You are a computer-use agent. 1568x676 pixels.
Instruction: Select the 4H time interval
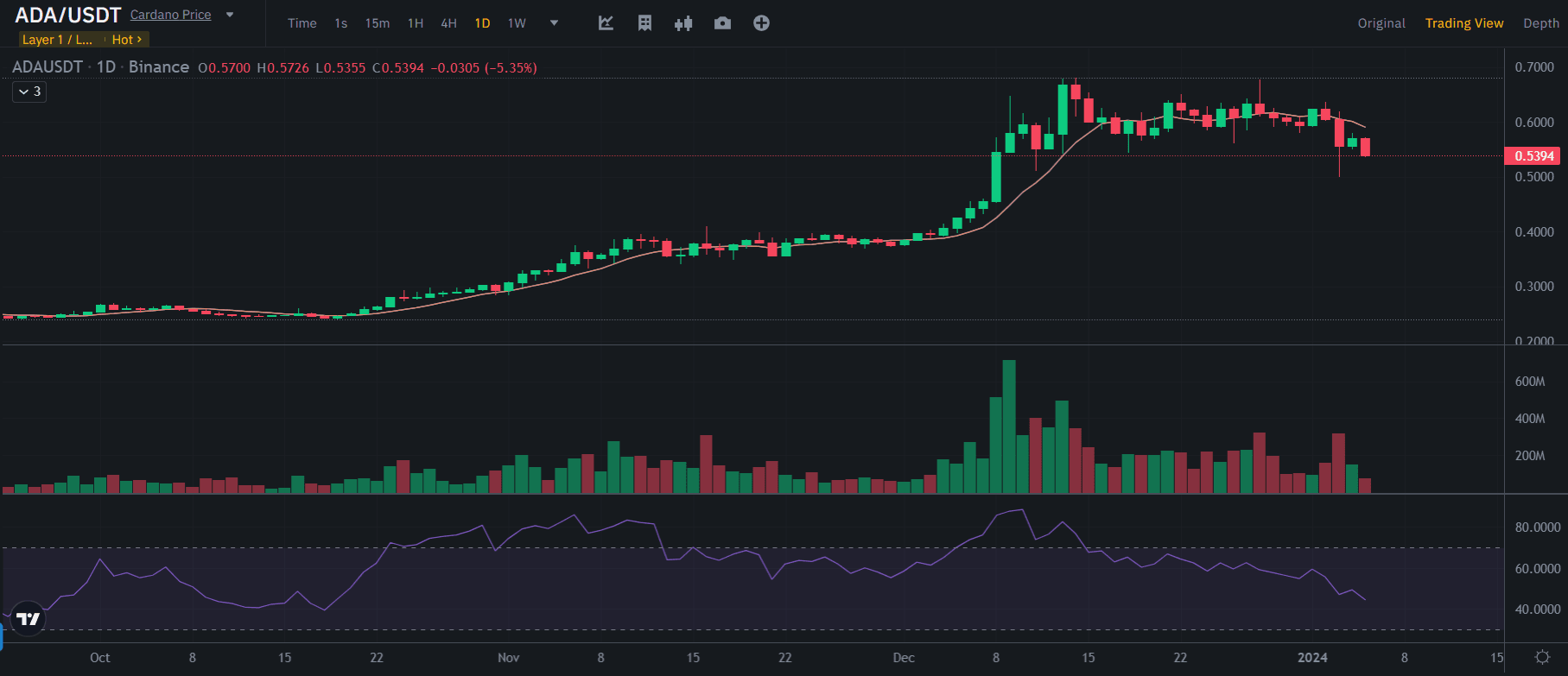448,23
